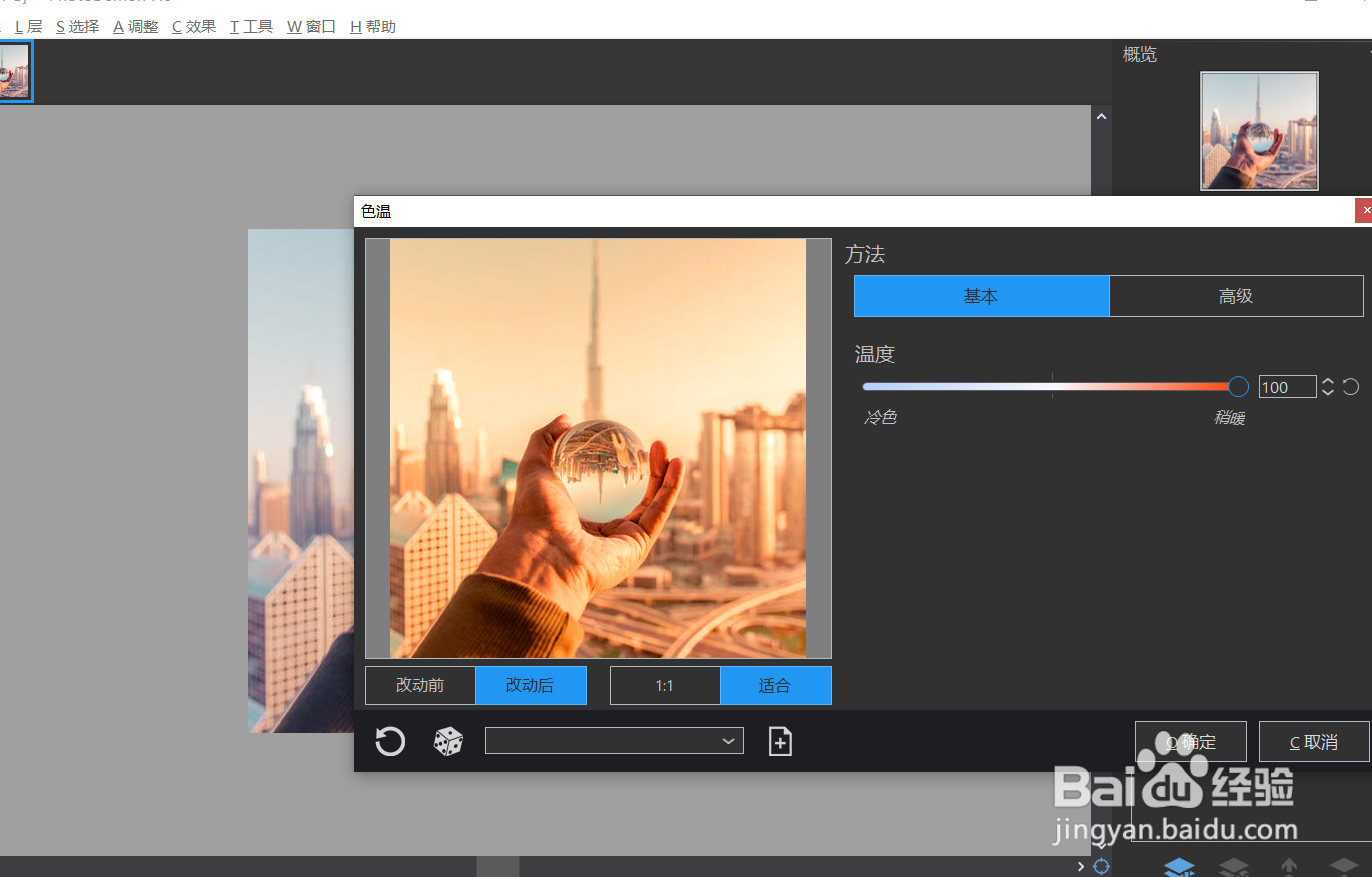Open the T工具 menu

[x=251, y=27]
